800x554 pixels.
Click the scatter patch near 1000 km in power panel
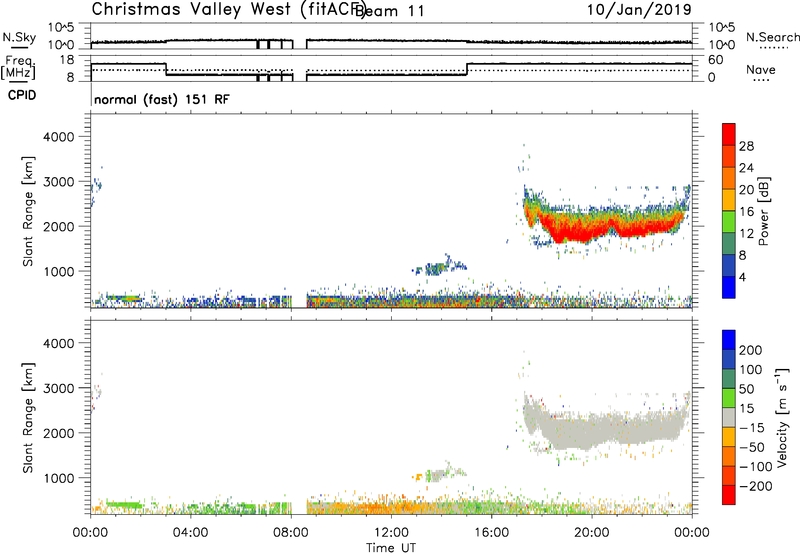[x=438, y=267]
